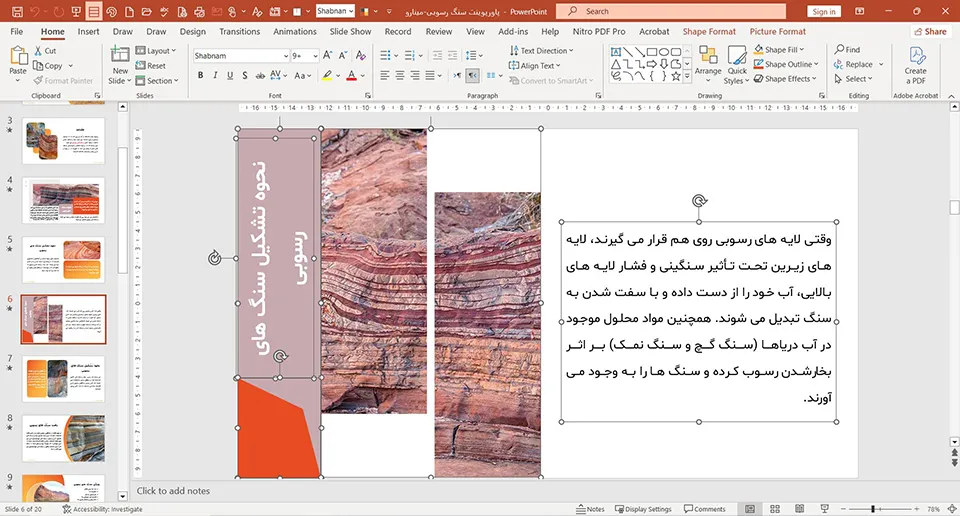
Task: Toggle italic formatting
Action: coord(215,75)
